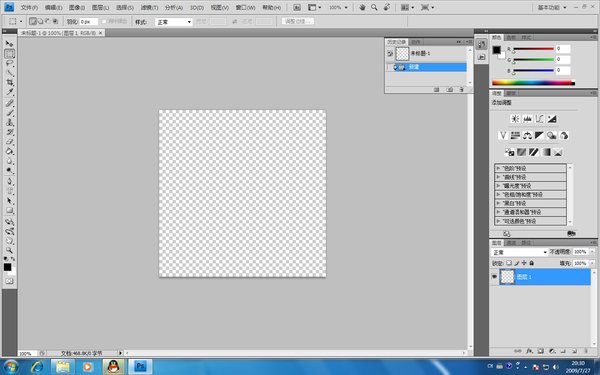Switch to the 历史记录 History panel tab
This screenshot has height=375, width=600.
pyautogui.click(x=396, y=42)
